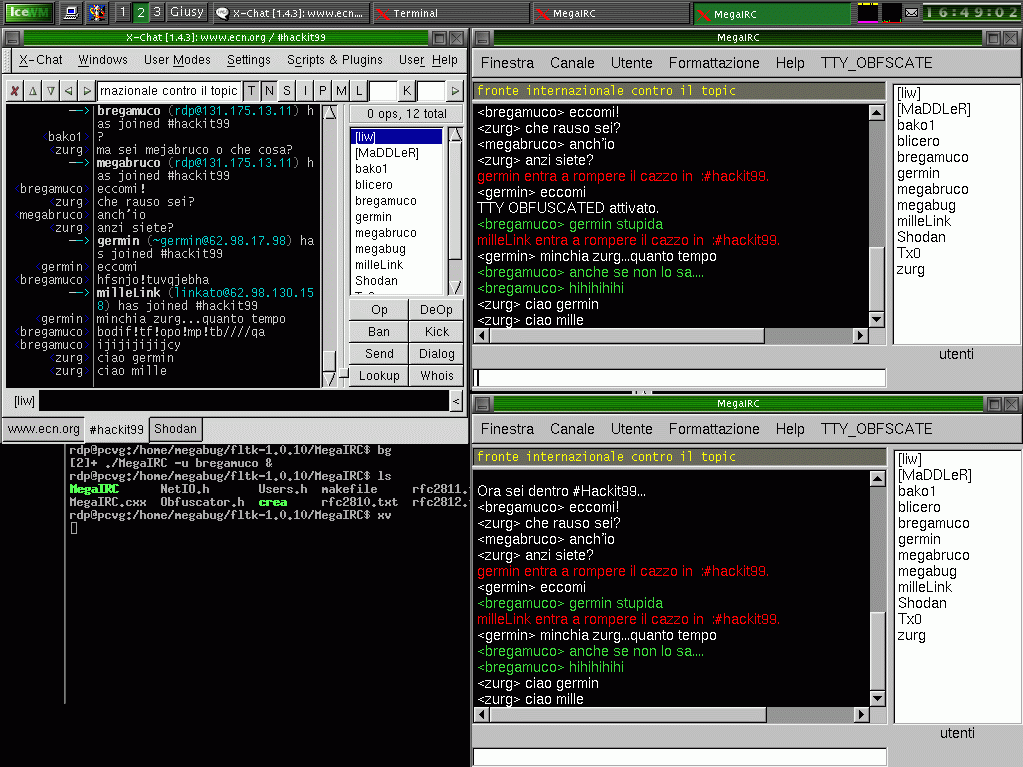Open the Scripts & Plugins menu
Viewport: 1023px width, 767px height.
335,60
